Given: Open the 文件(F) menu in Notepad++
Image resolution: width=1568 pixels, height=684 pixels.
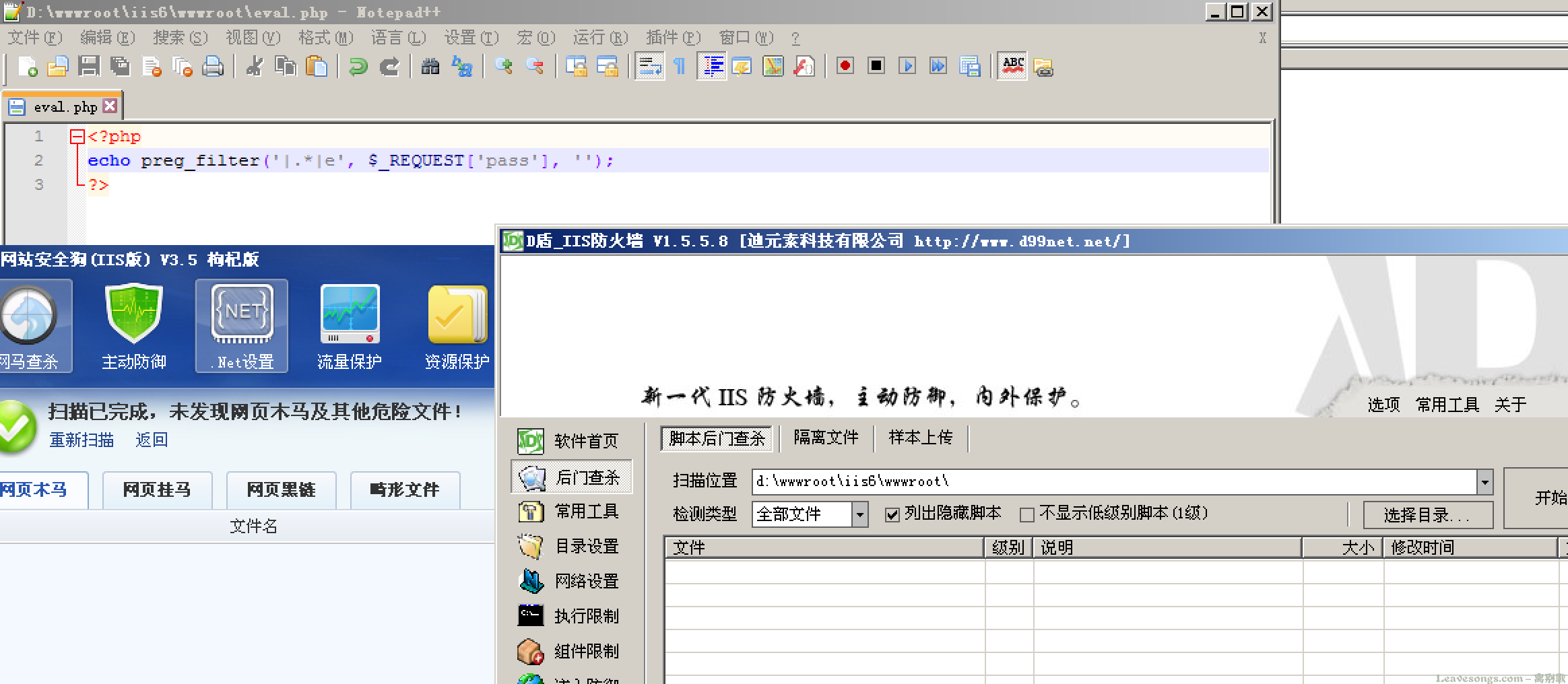Looking at the screenshot, I should click(35, 38).
